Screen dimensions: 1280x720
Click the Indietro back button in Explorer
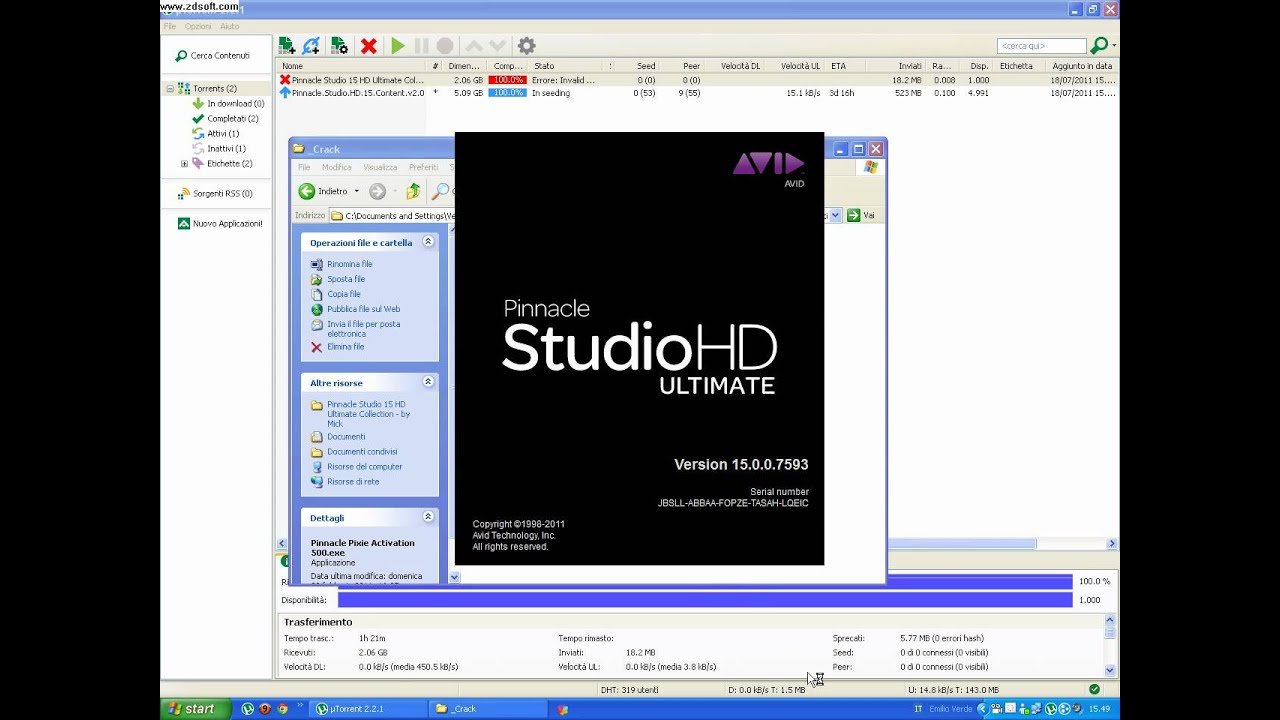coord(324,191)
